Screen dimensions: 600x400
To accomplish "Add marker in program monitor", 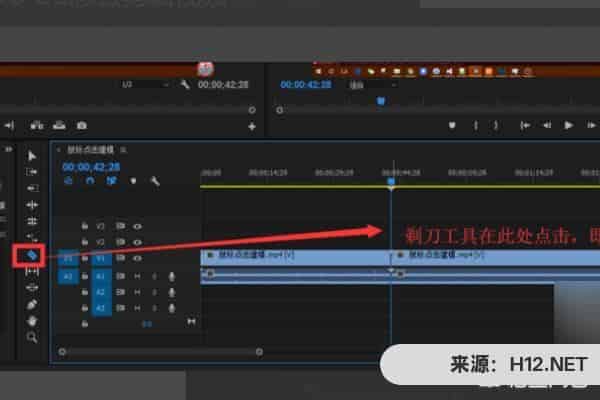I will [452, 125].
